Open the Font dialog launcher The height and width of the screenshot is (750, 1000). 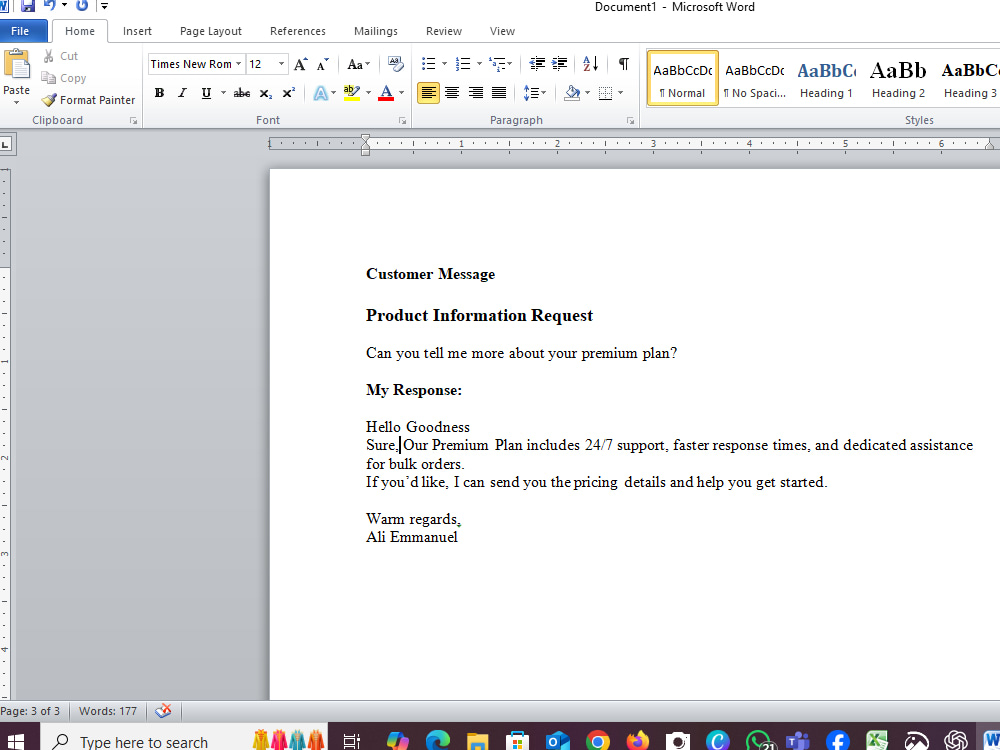402,121
